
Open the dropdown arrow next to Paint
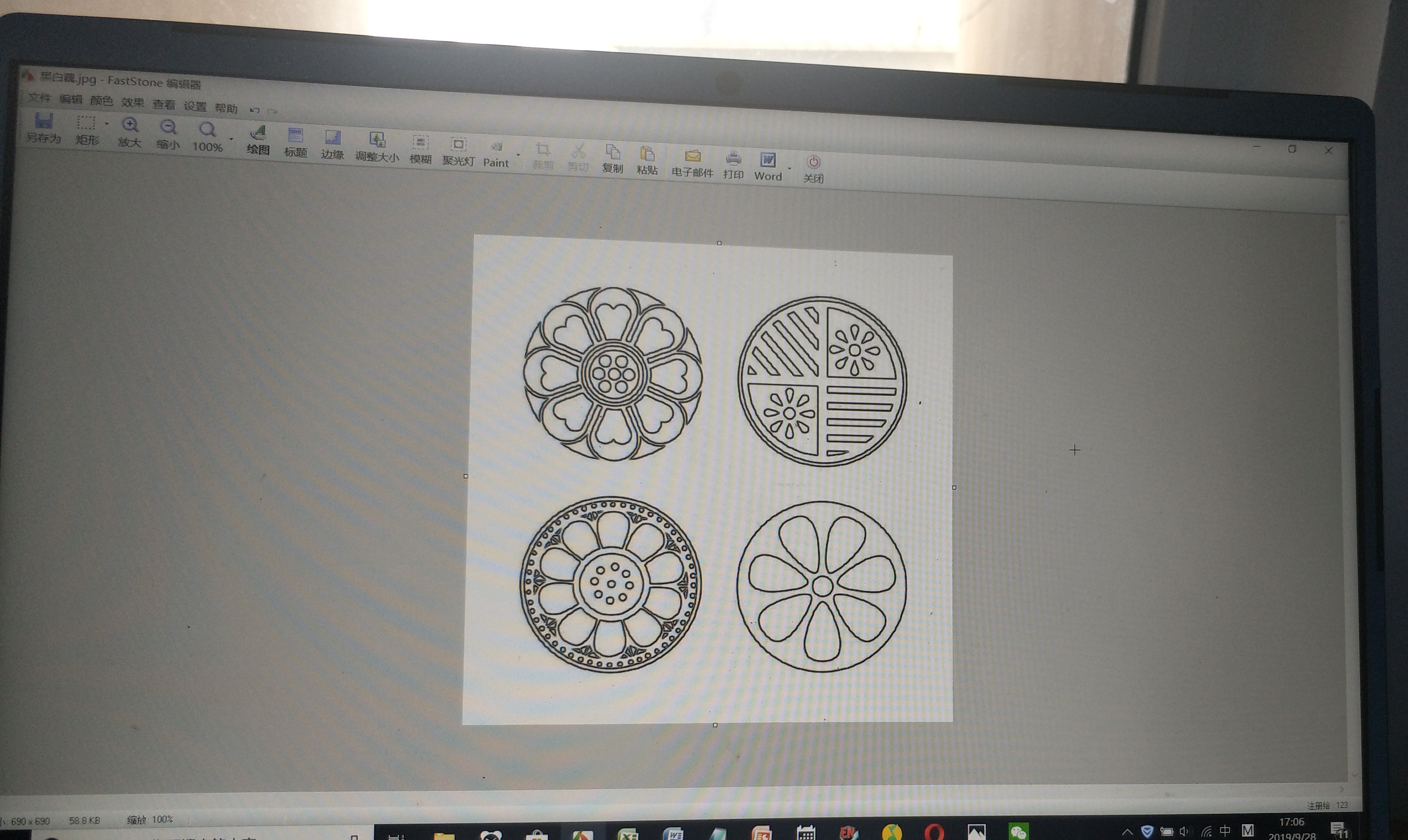click(x=518, y=154)
